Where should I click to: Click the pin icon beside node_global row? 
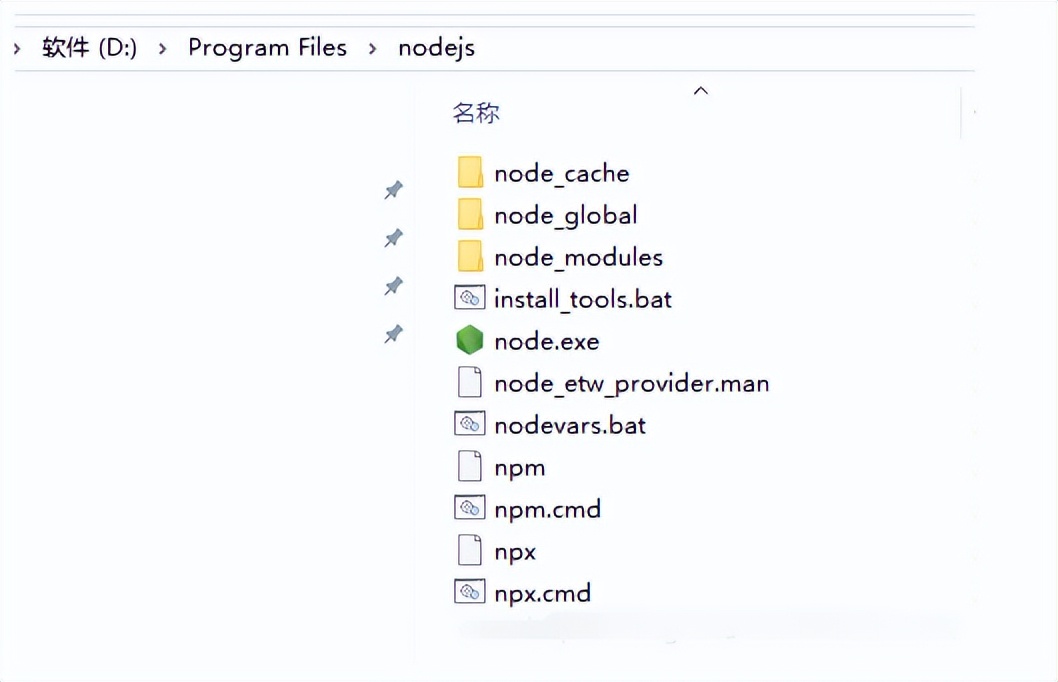(393, 237)
